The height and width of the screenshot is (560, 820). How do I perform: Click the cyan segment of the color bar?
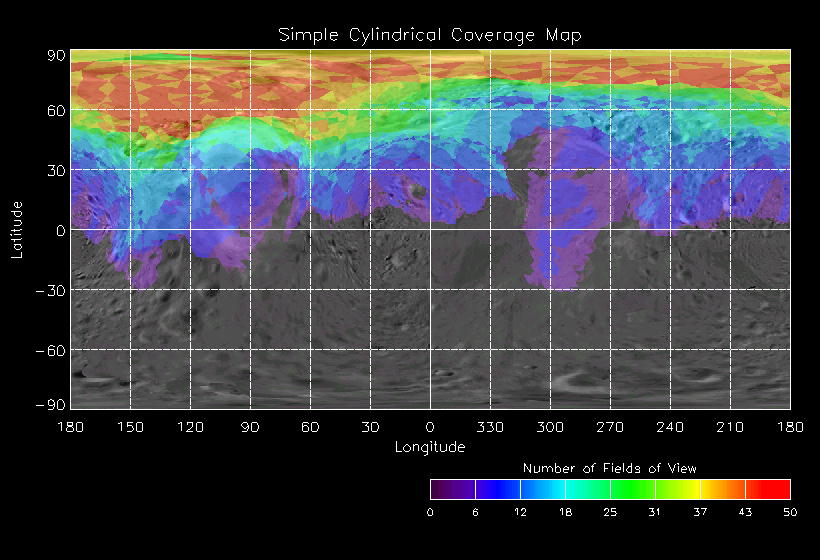pyautogui.click(x=588, y=489)
